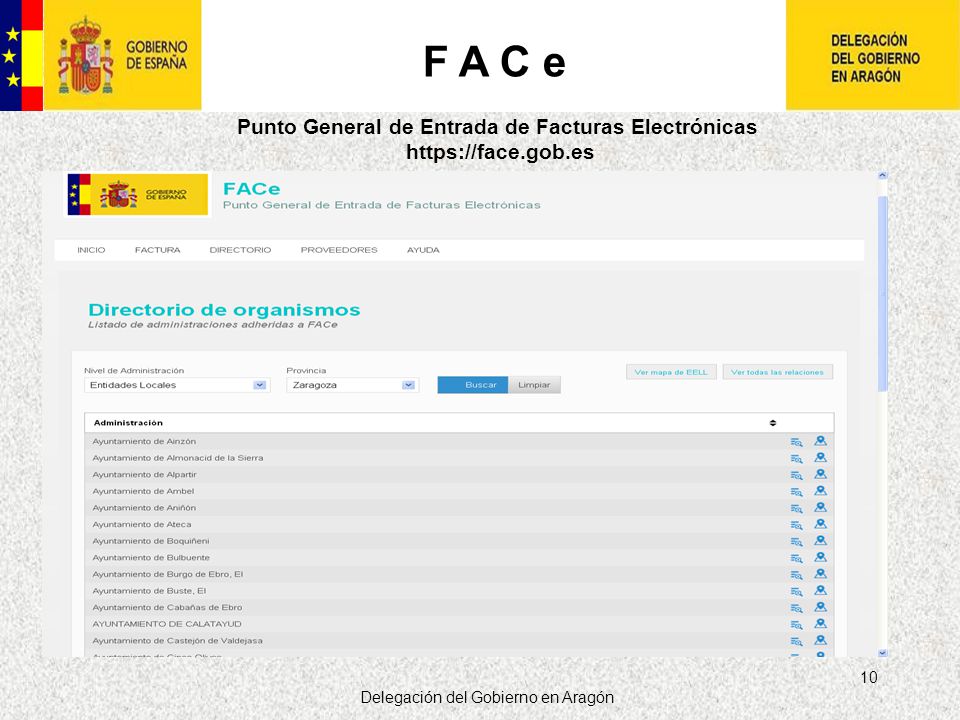Select row Ayuntamiento de Cabañas de Ebro
The image size is (960, 720).
(x=459, y=607)
